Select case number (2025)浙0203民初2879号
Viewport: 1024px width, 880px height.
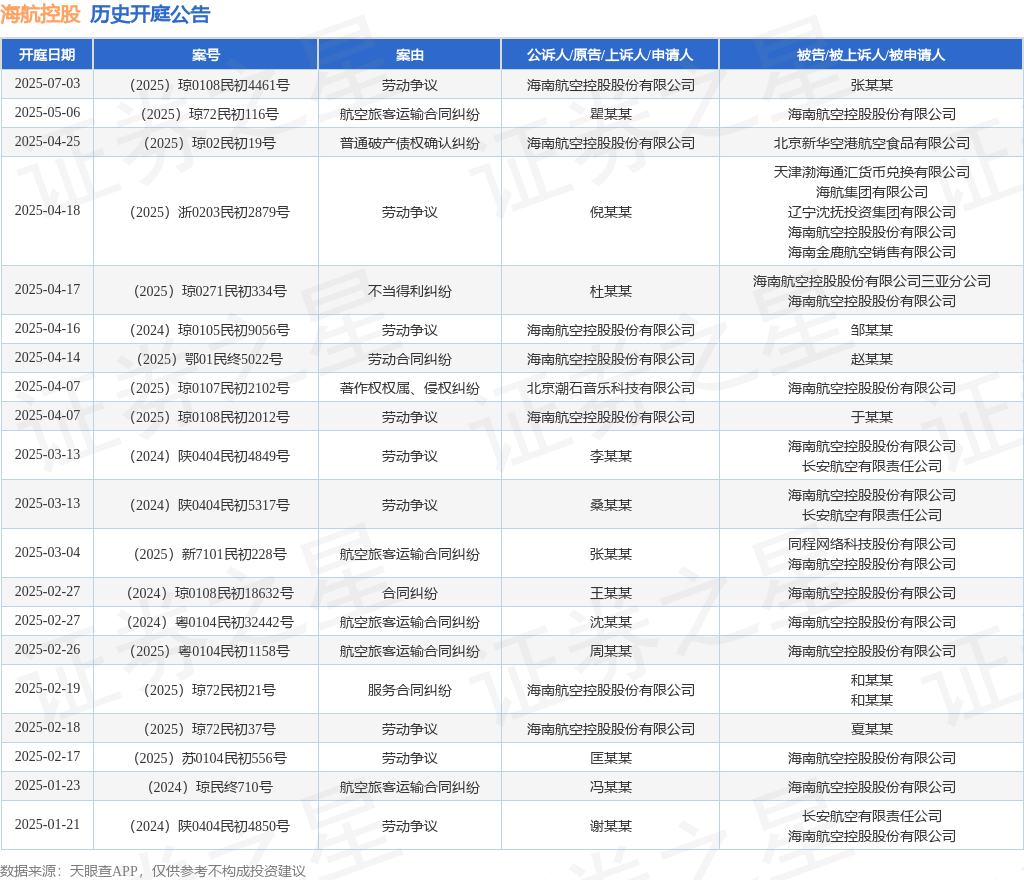click(206, 212)
